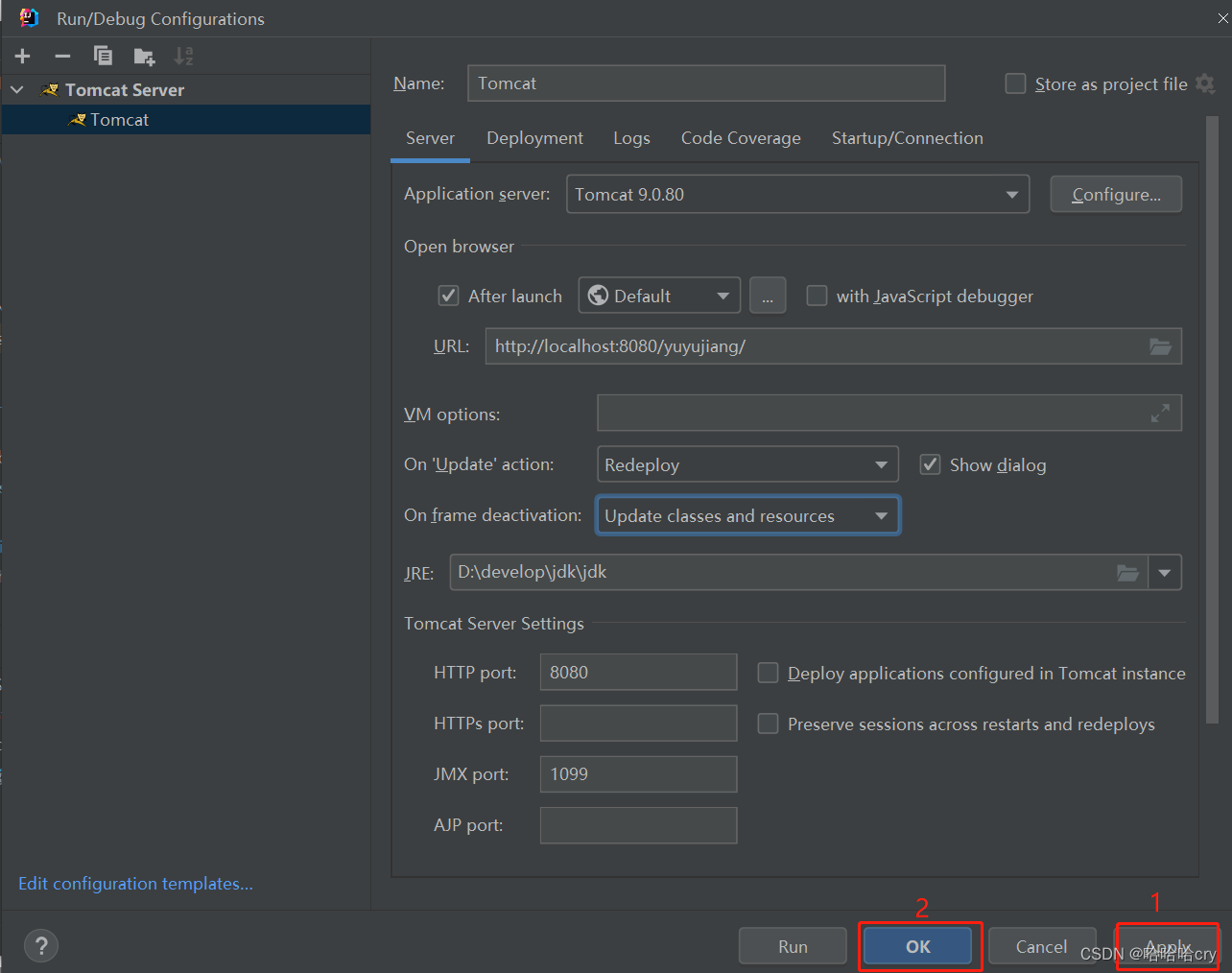
Task: Click the HTTP port field
Action: pyautogui.click(x=638, y=673)
